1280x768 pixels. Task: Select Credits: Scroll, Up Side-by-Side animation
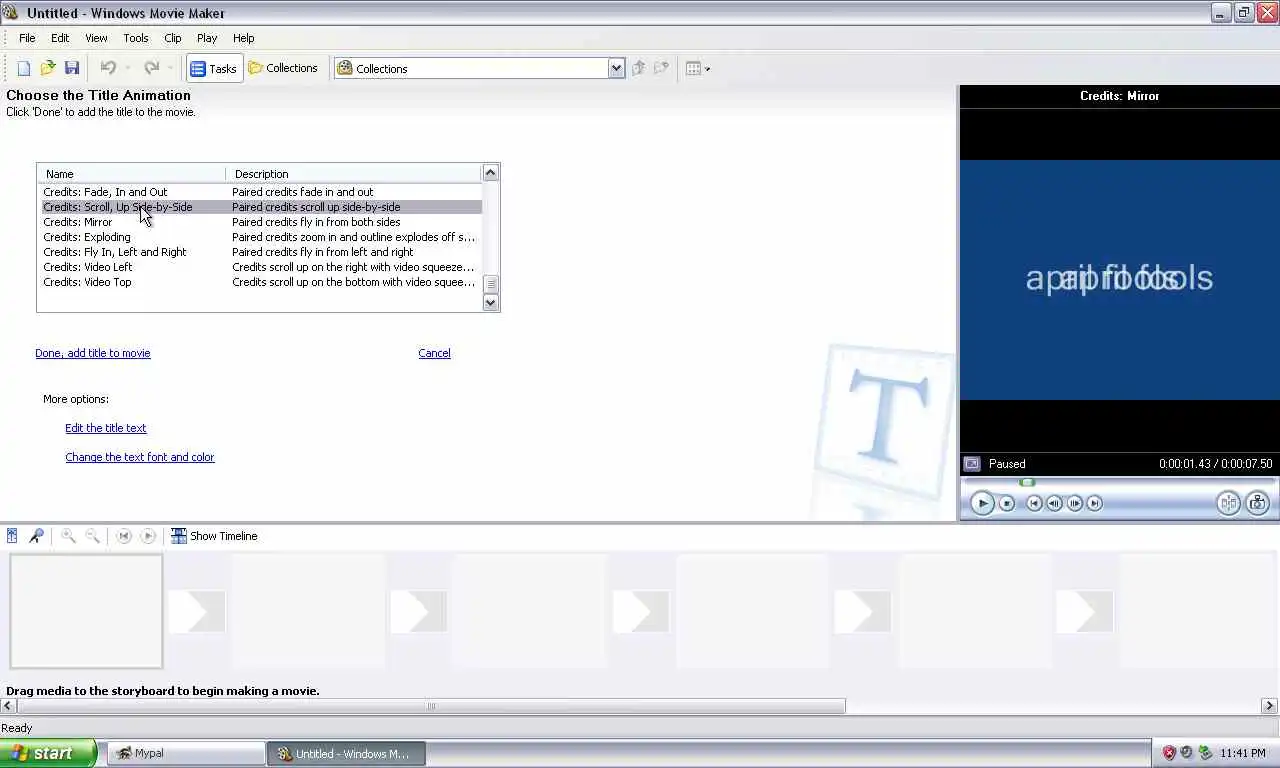pos(260,207)
